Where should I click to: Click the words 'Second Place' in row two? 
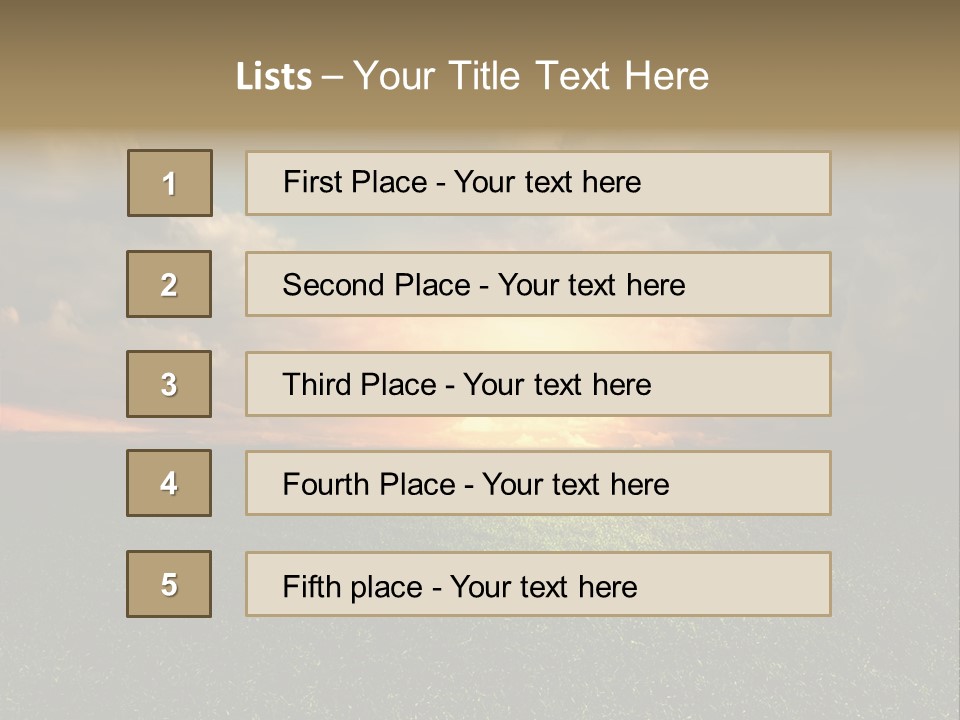375,285
